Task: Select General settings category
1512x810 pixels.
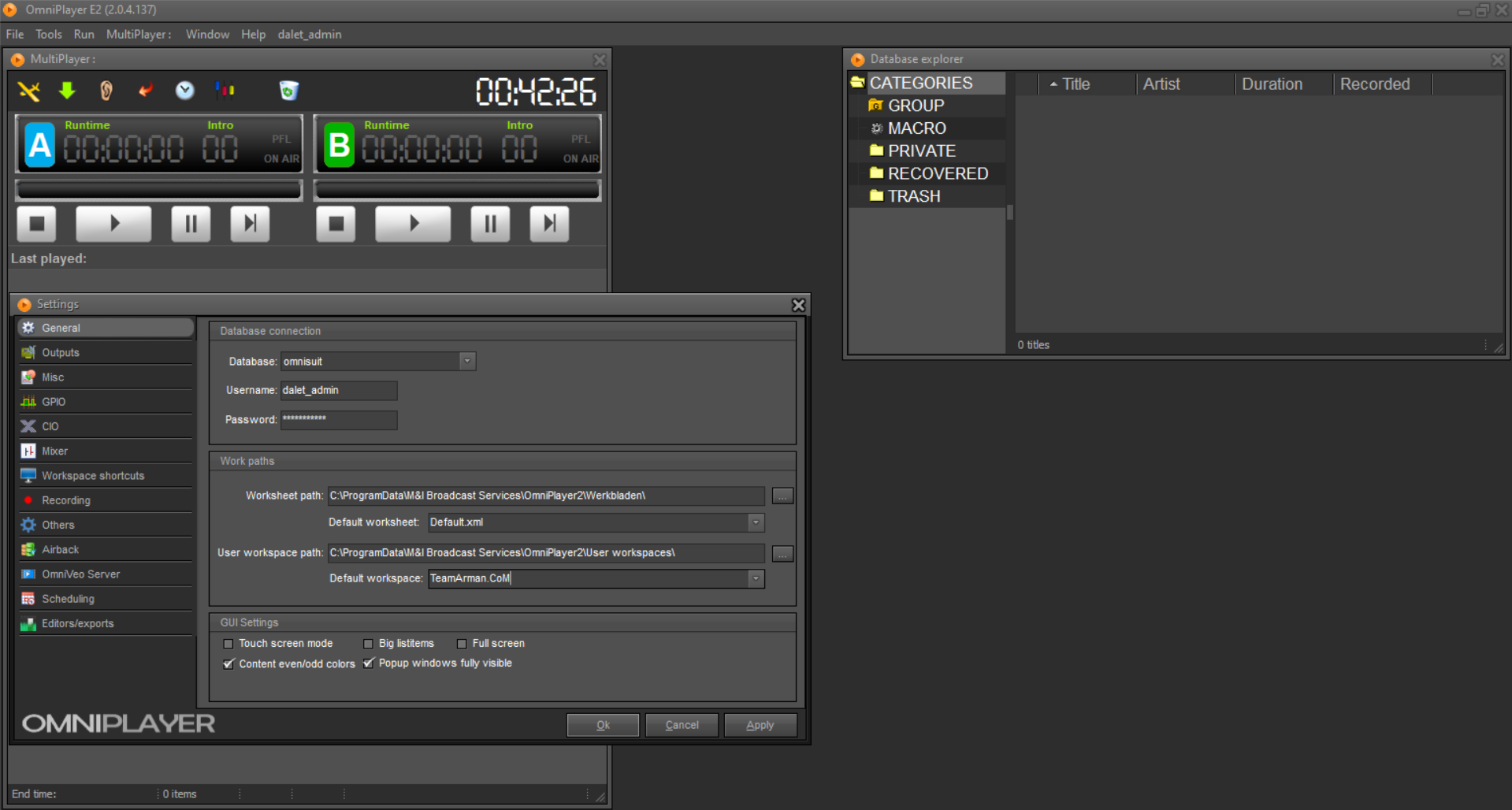Action: pyautogui.click(x=106, y=328)
